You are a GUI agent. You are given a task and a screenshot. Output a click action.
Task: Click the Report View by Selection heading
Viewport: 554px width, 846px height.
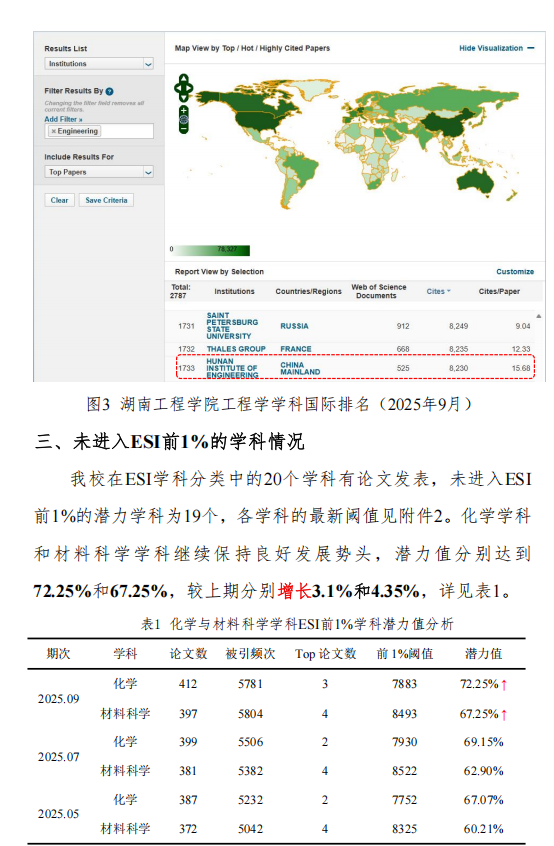click(x=219, y=271)
